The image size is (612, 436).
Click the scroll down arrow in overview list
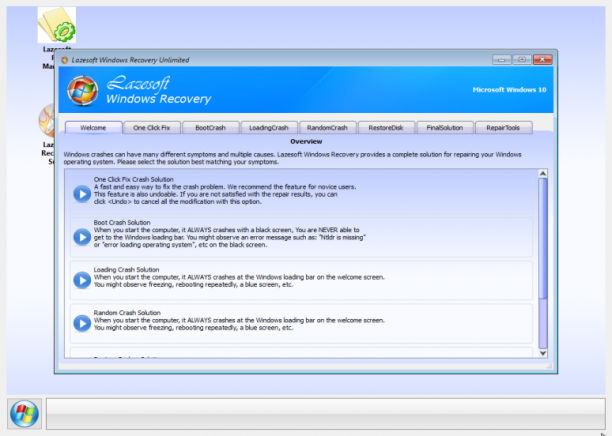[543, 353]
